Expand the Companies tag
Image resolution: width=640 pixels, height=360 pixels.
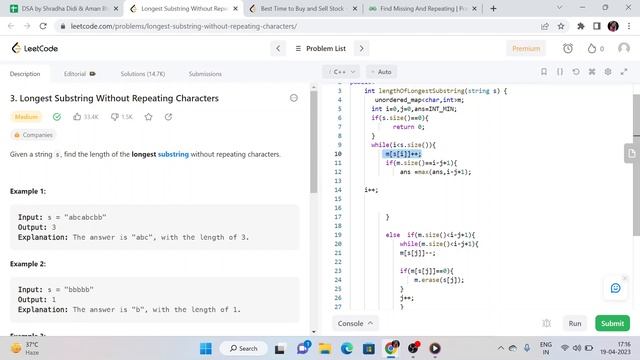pos(33,135)
